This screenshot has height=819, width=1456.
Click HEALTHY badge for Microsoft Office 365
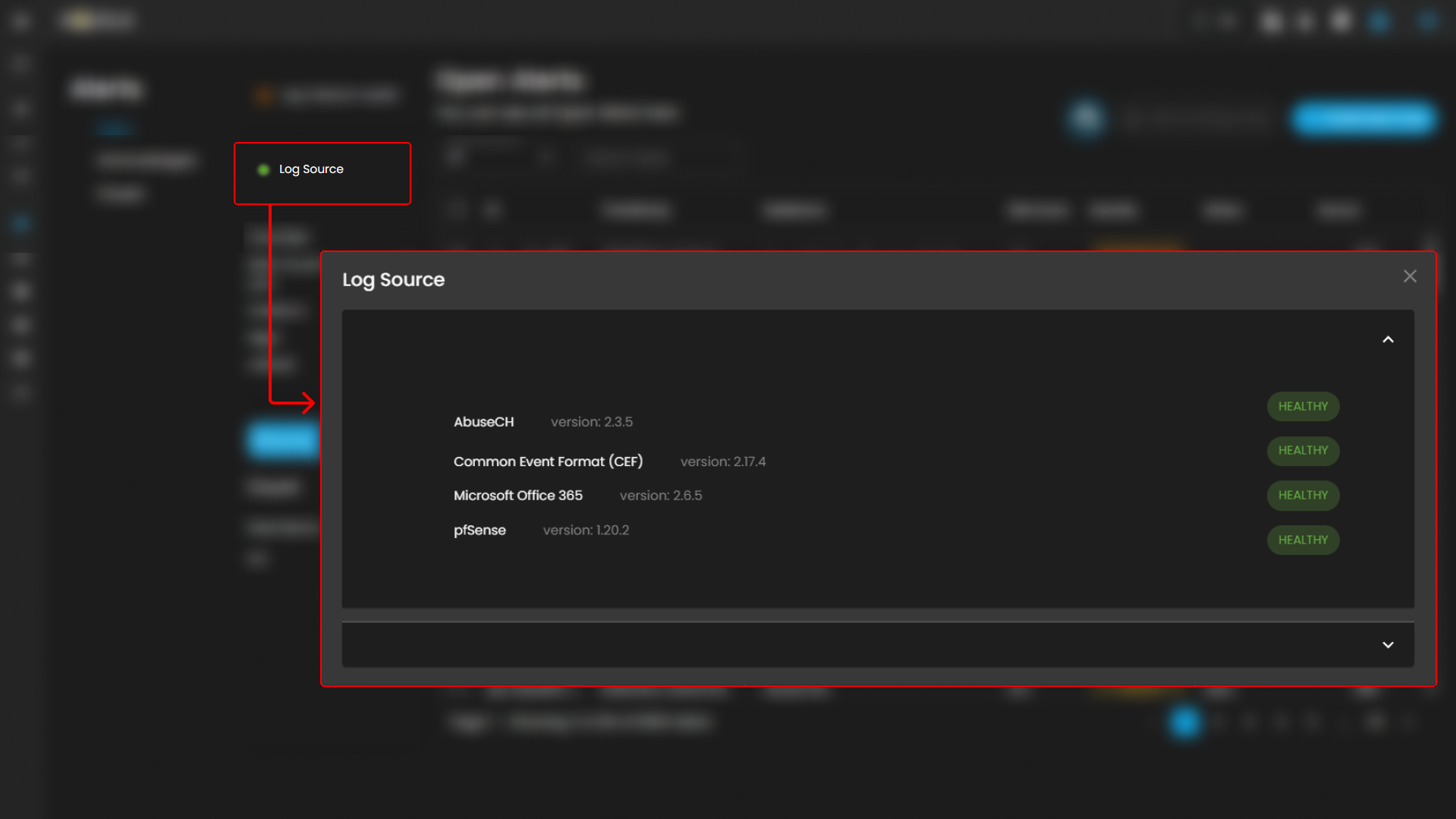tap(1303, 496)
